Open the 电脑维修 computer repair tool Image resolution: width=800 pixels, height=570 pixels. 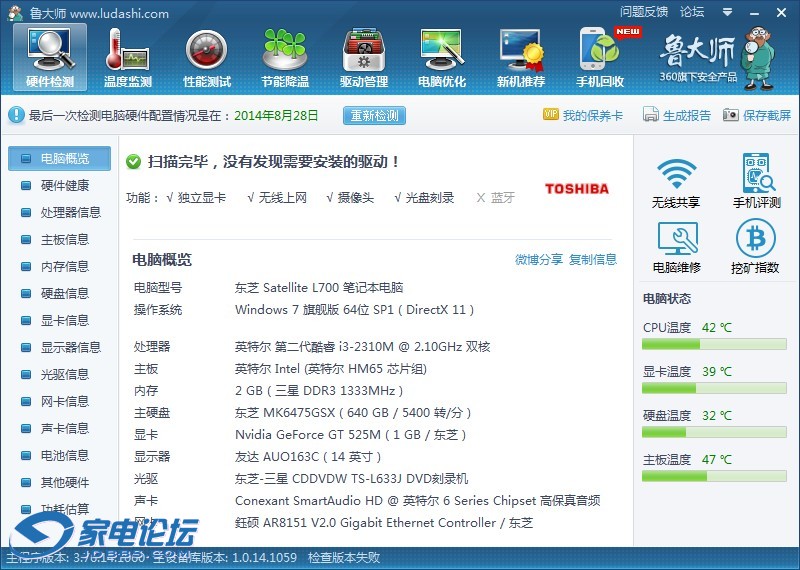point(676,247)
